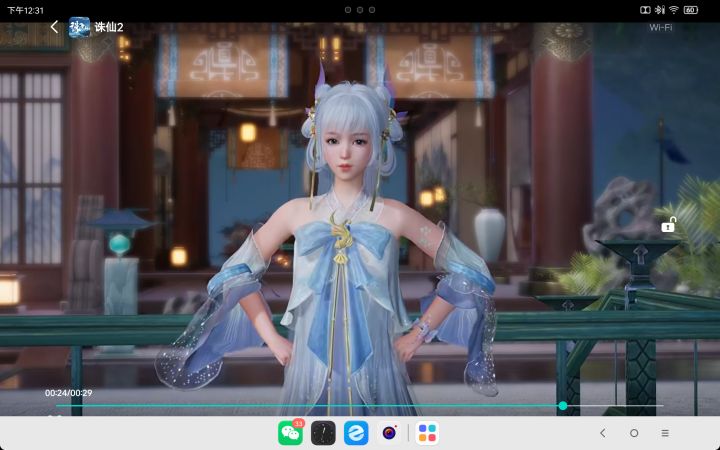Tap the 00:24/00:29 time readout

point(68,393)
